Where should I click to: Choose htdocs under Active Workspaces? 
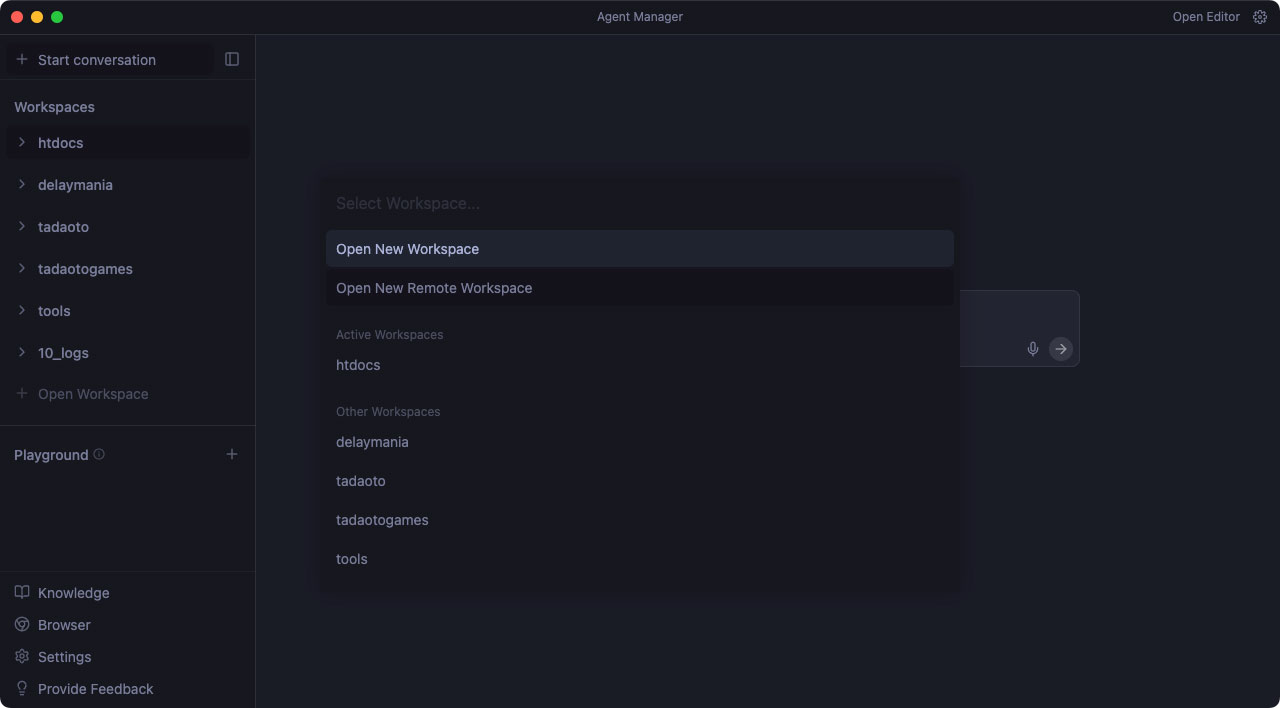(358, 365)
